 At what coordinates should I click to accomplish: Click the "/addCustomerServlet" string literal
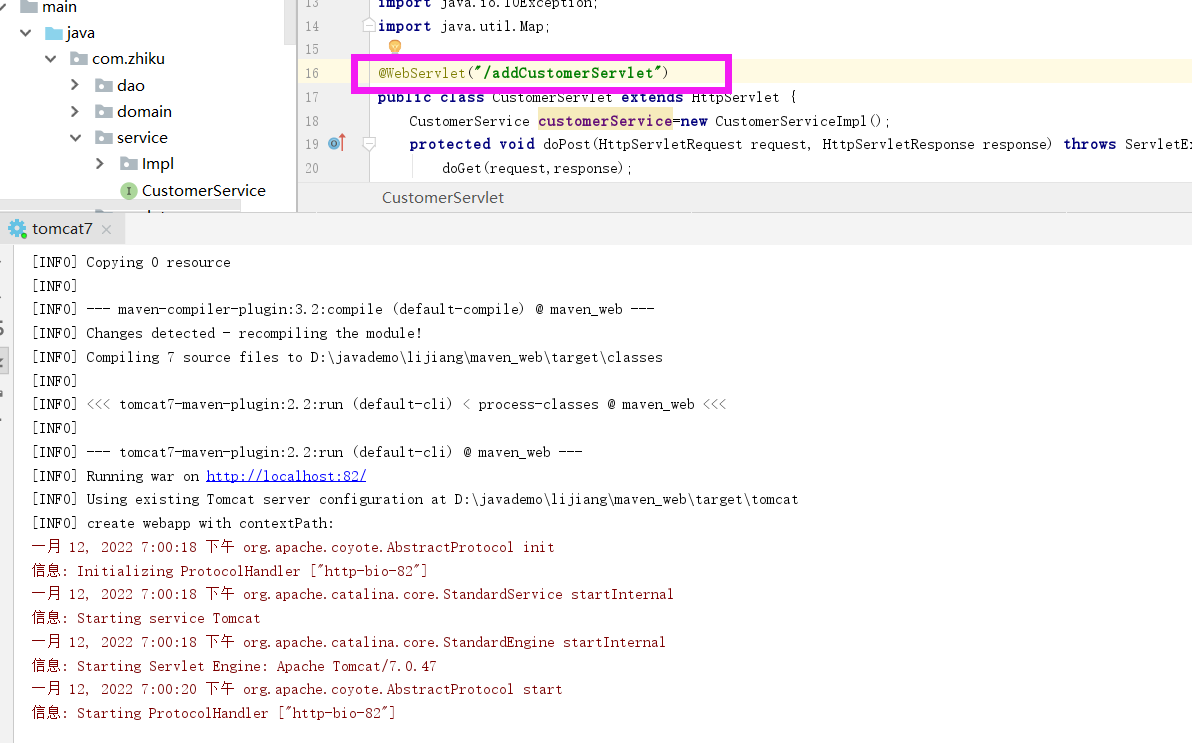point(567,73)
